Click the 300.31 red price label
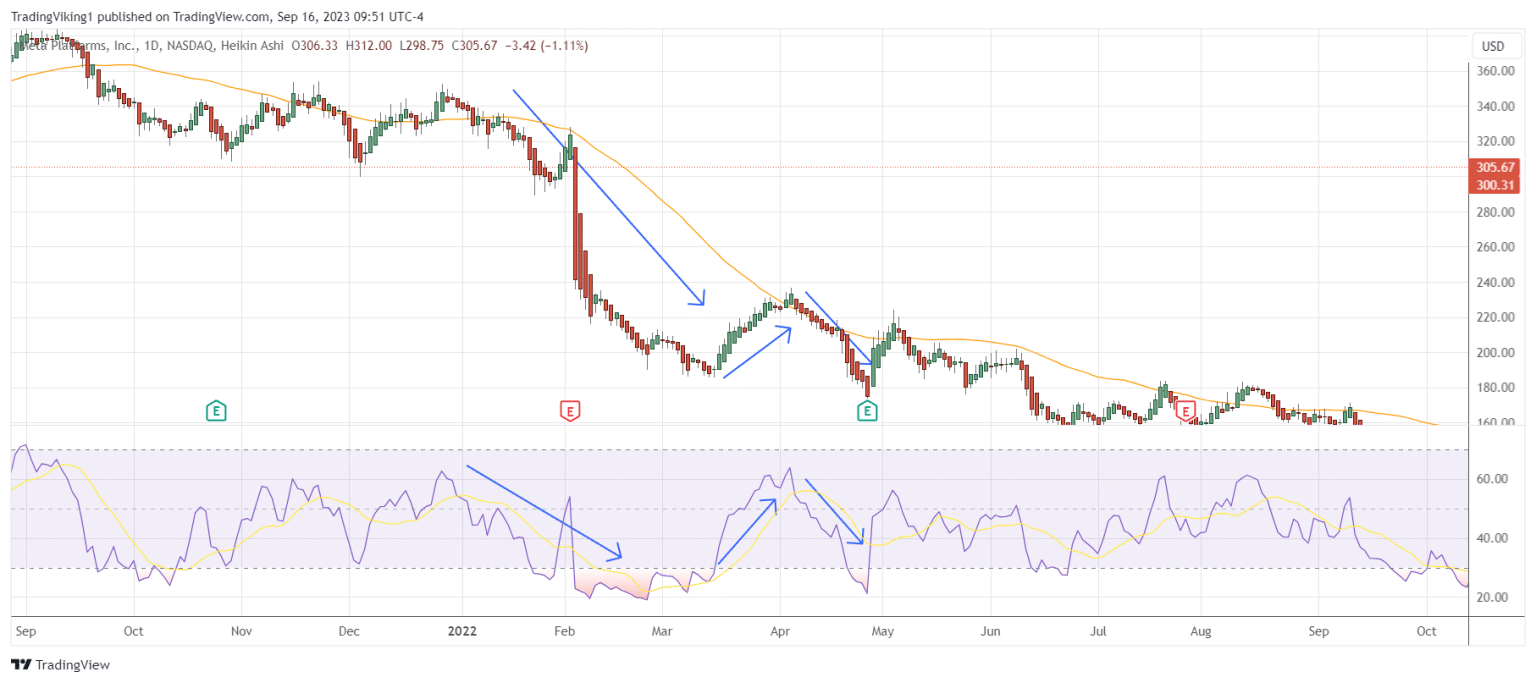 (x=1495, y=185)
